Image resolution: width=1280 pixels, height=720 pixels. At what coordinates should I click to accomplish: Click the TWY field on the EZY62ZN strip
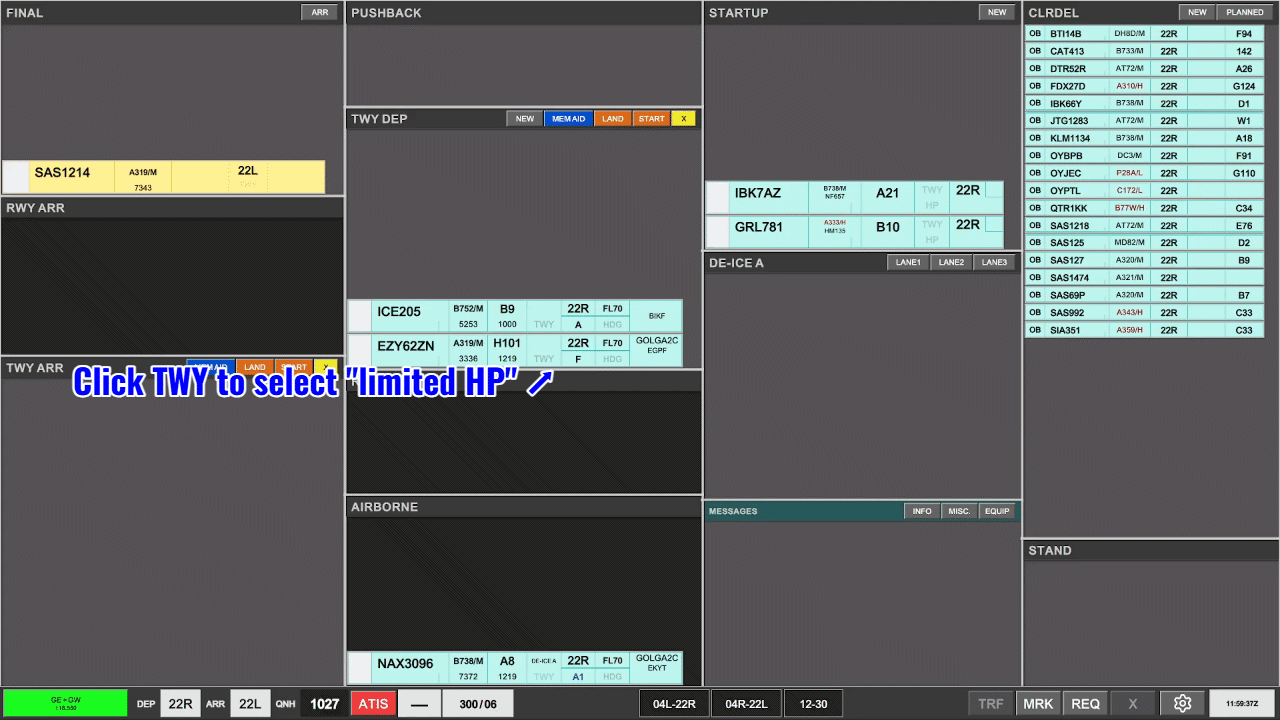point(544,359)
